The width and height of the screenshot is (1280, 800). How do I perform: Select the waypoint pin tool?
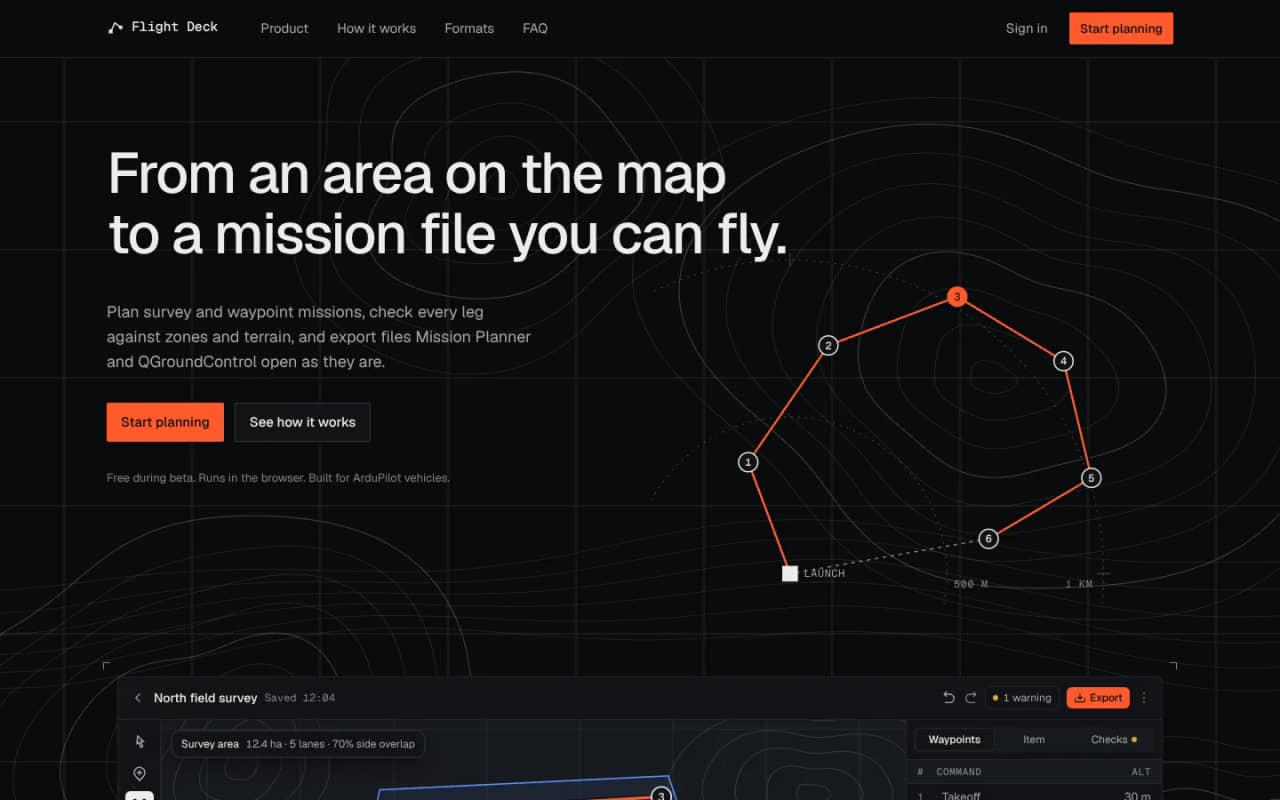[139, 773]
